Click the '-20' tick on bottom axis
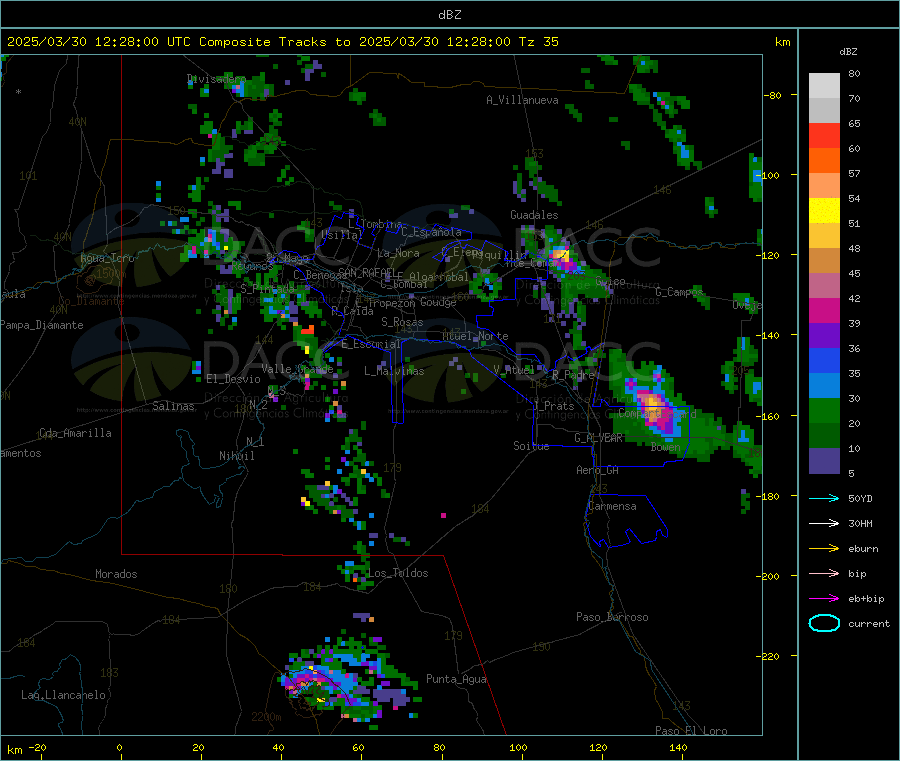The image size is (900, 761). point(38,747)
